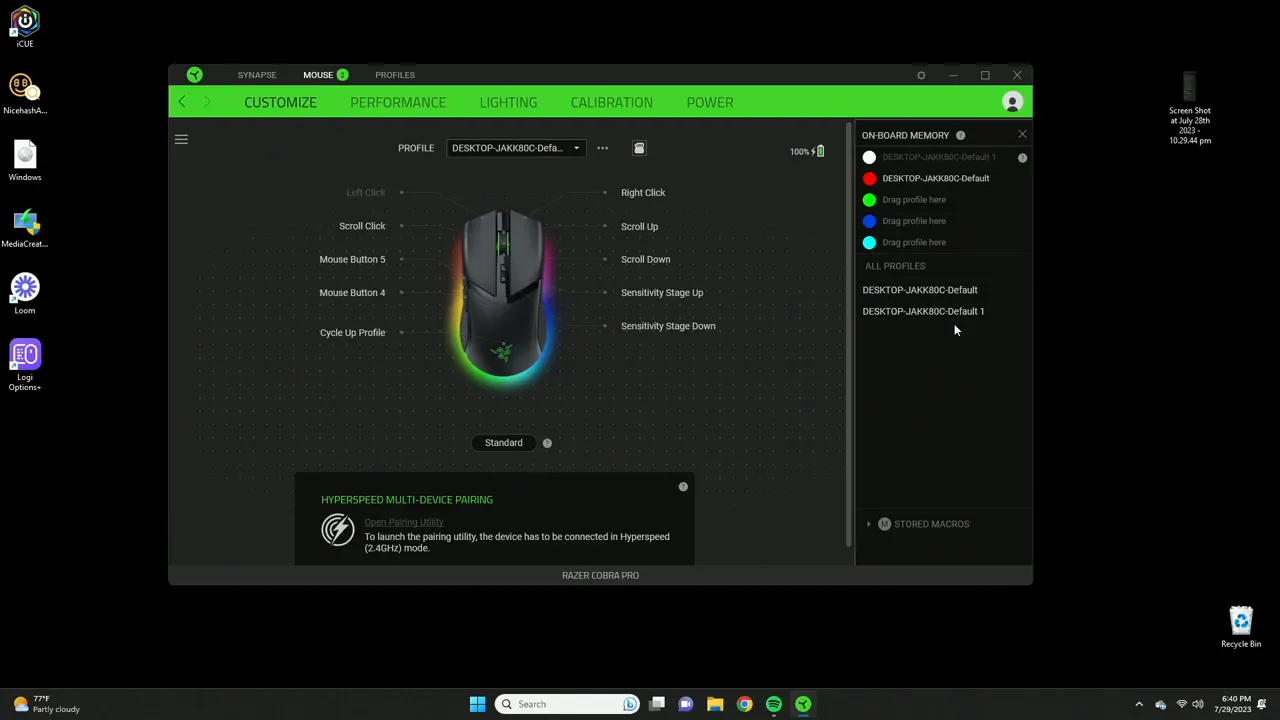Image resolution: width=1280 pixels, height=720 pixels.
Task: Expand the STORED MACROS section
Action: pyautogui.click(x=868, y=523)
